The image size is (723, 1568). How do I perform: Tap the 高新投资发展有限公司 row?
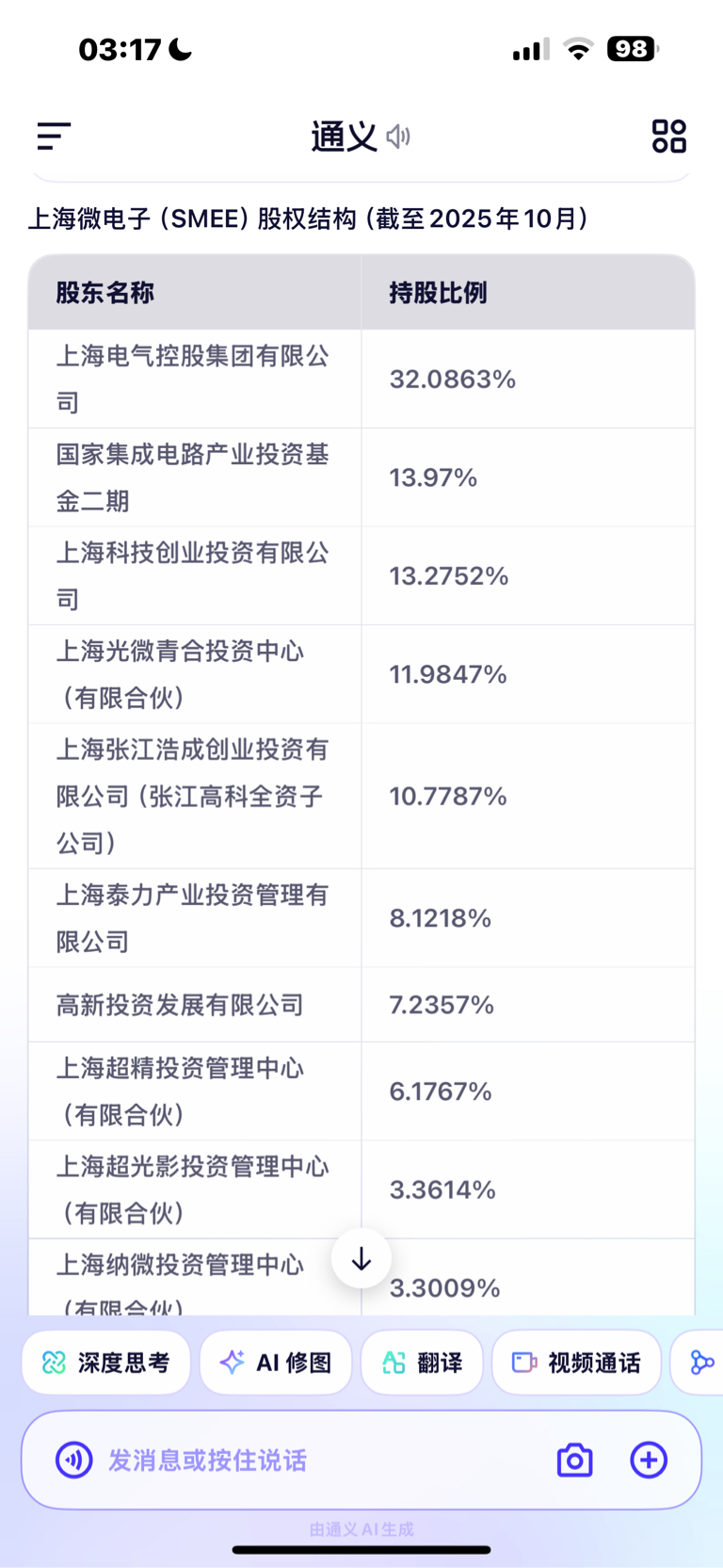coord(180,1005)
